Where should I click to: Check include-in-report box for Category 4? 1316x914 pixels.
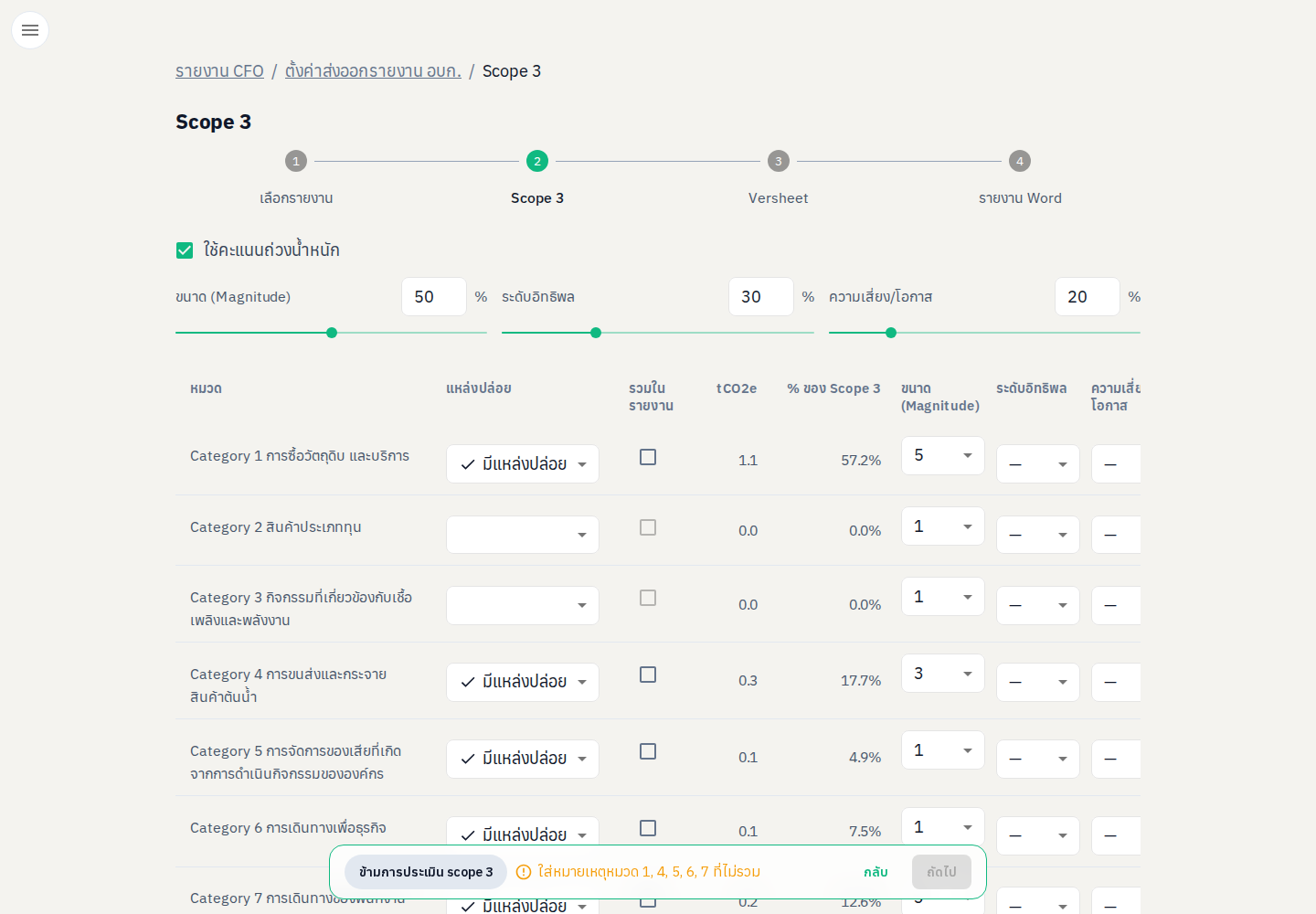(x=648, y=675)
